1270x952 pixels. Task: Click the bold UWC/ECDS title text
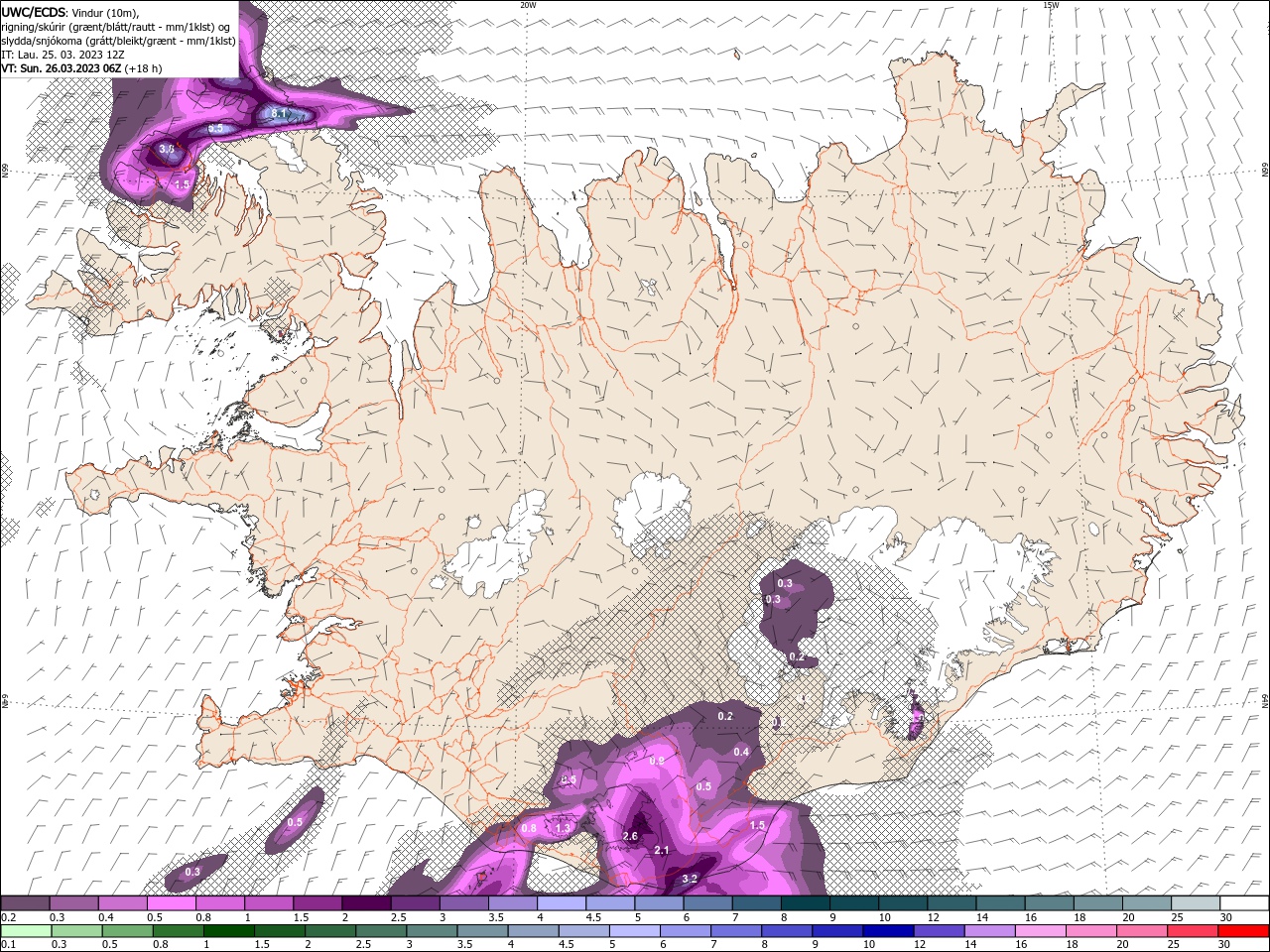34,12
